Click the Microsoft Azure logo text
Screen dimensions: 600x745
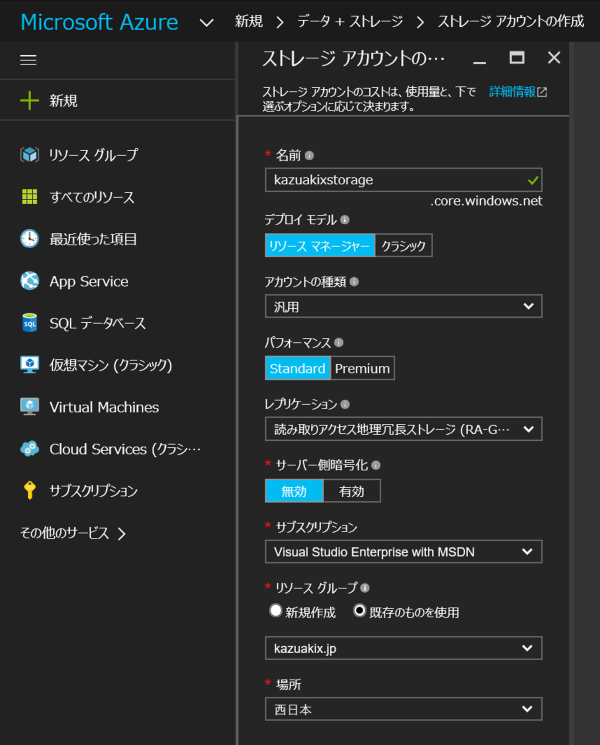(99, 22)
